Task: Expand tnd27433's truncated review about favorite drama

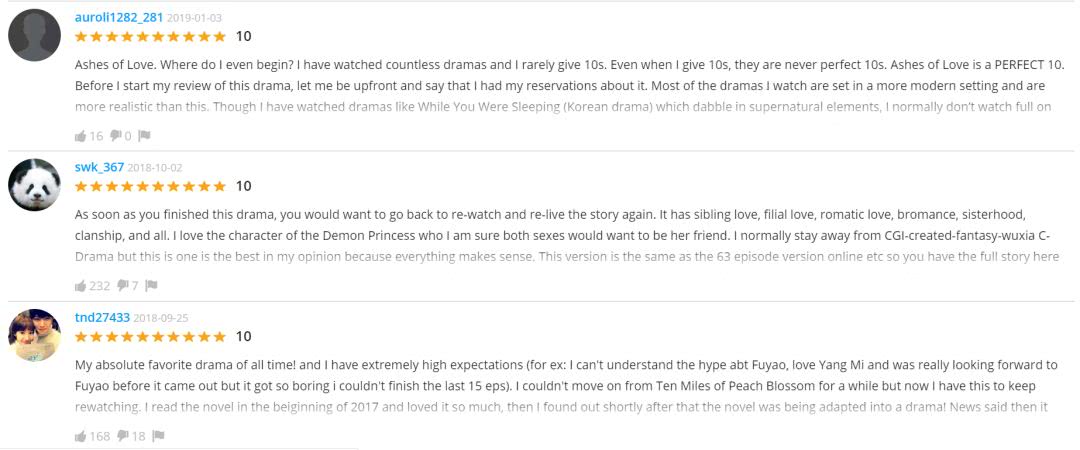Action: click(x=566, y=406)
